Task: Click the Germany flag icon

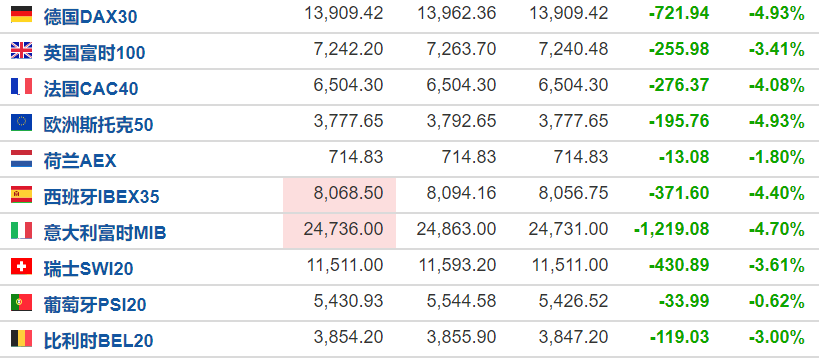Action: [x=21, y=15]
